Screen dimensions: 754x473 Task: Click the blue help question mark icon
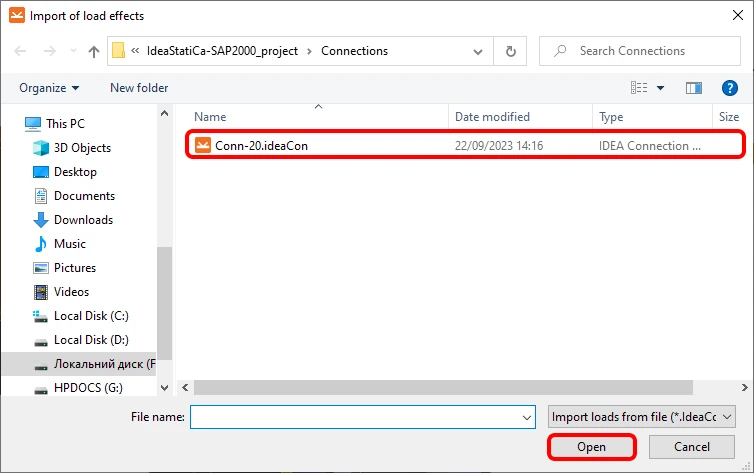(729, 88)
